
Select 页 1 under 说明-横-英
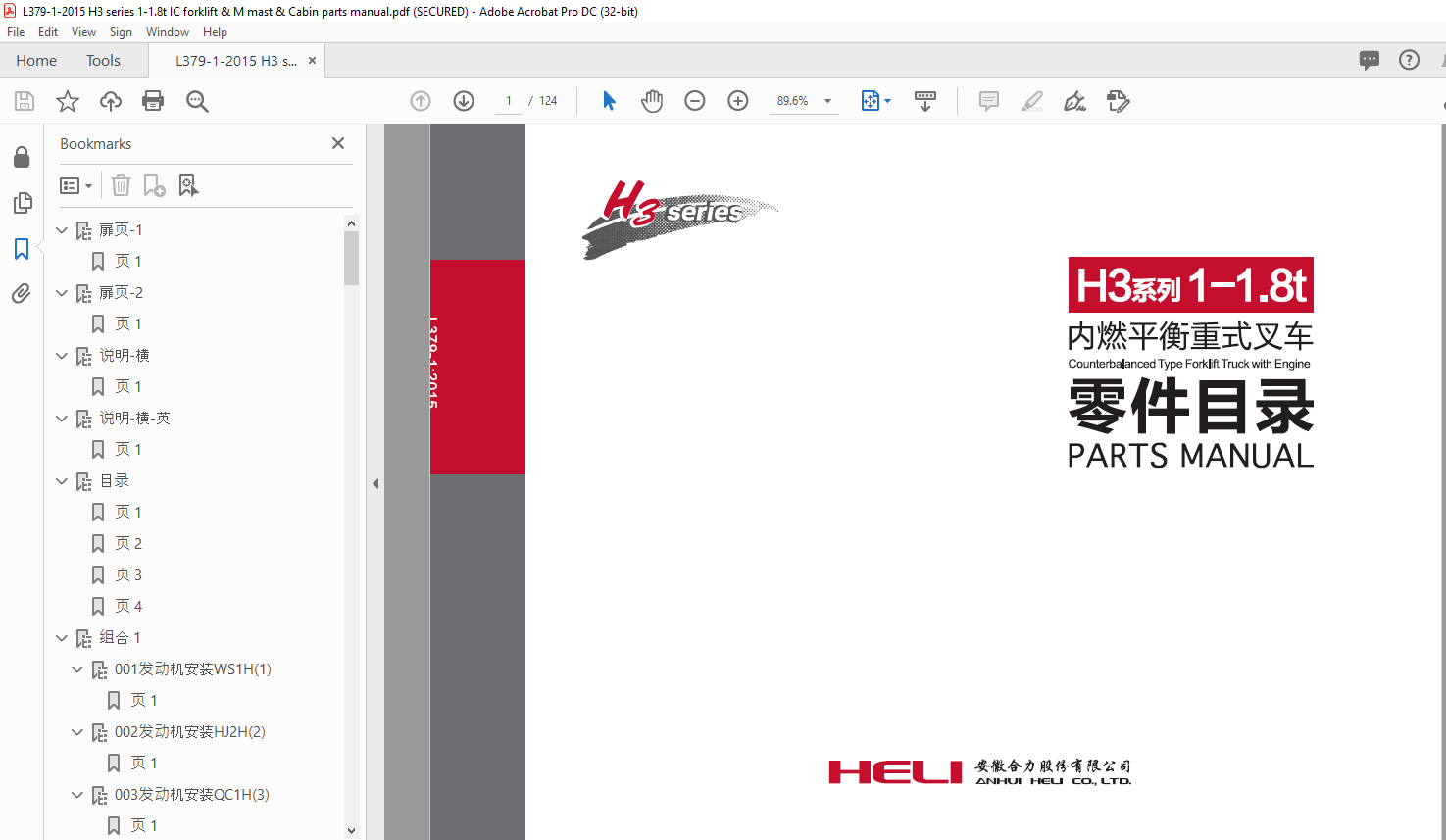coord(128,450)
